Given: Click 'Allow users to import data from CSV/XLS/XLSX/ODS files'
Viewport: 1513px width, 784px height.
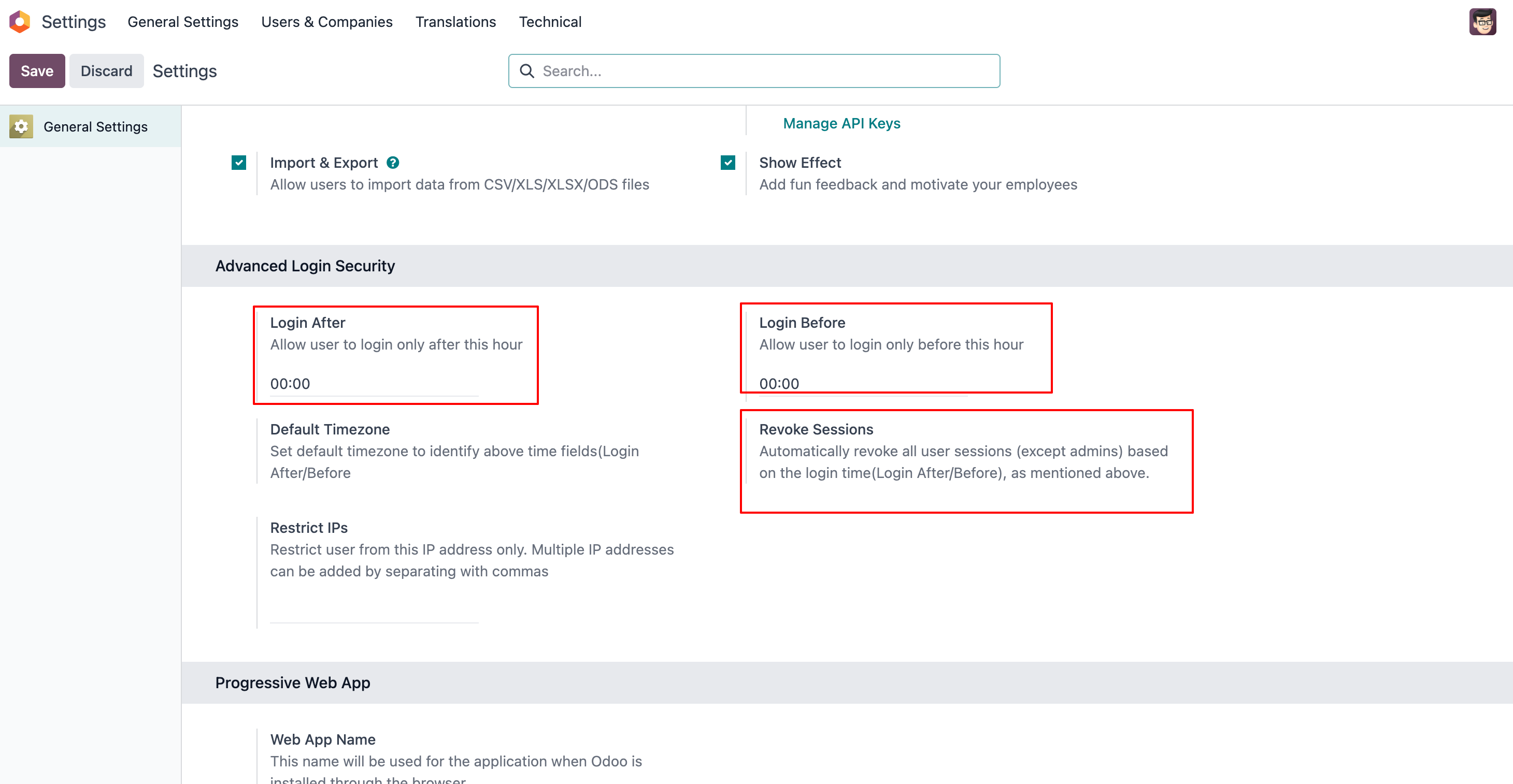Looking at the screenshot, I should tap(459, 184).
